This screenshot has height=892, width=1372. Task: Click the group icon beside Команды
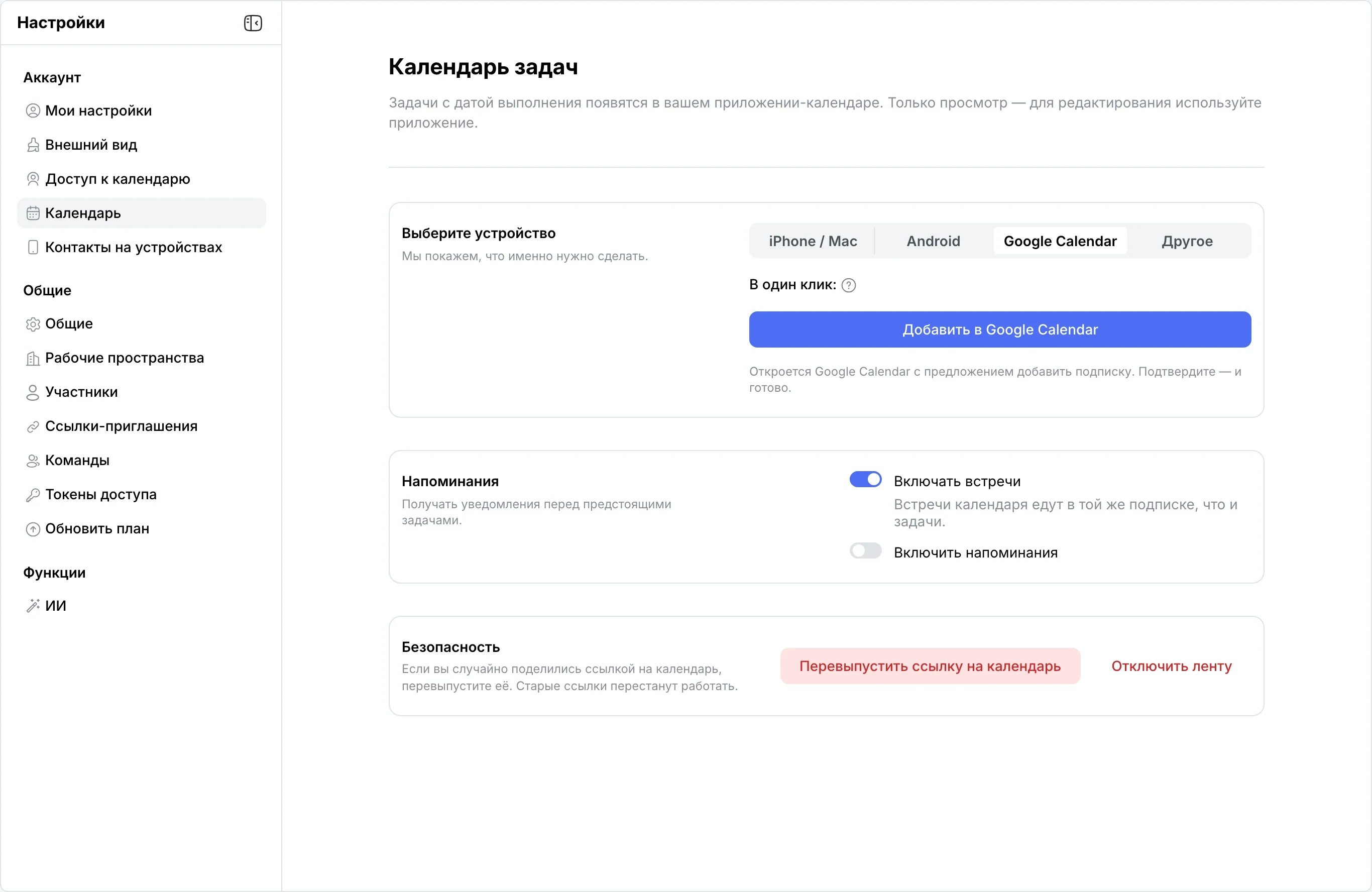tap(33, 461)
